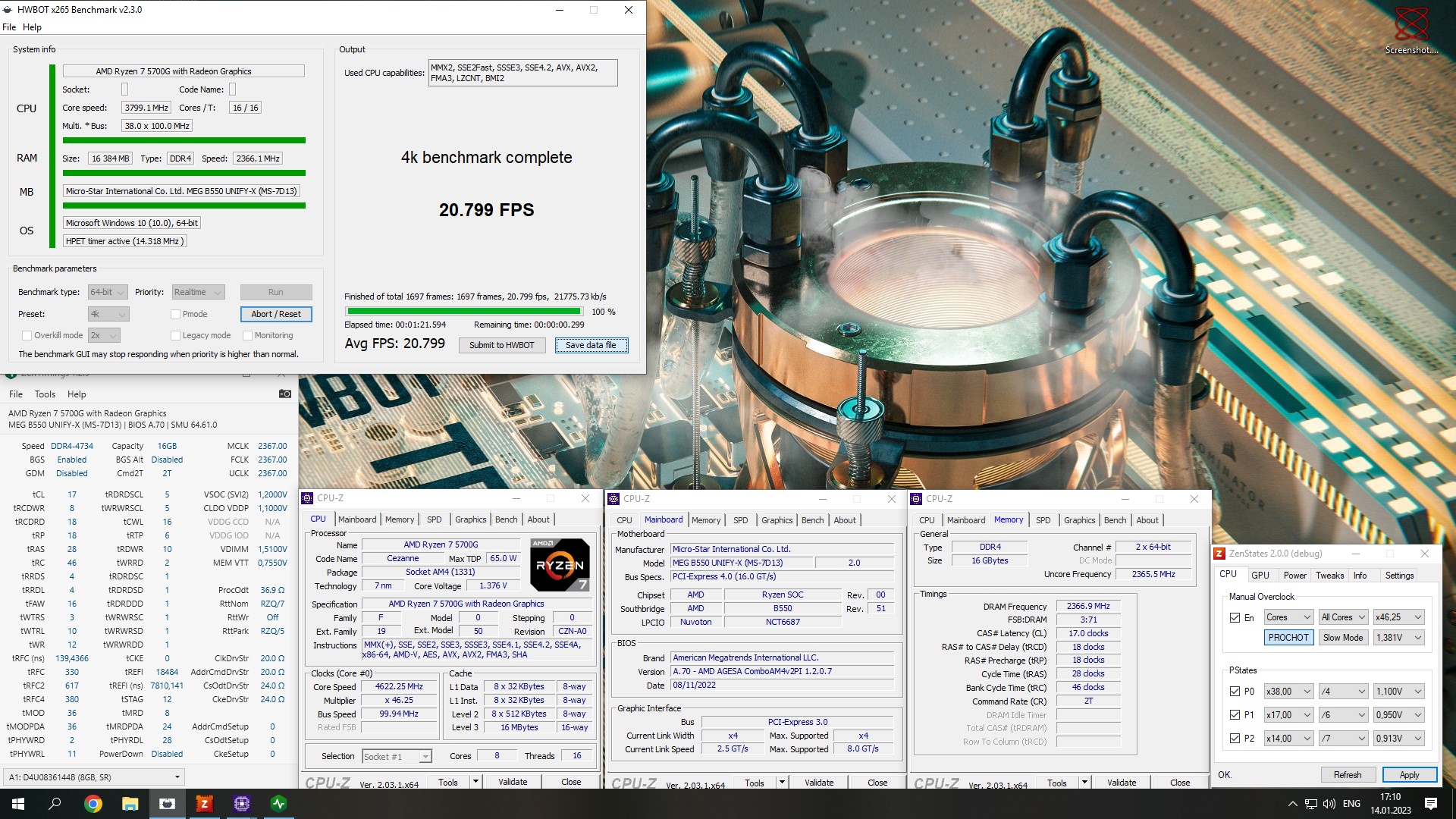Open the Benchmark type 64-bit dropdown
Viewport: 1456px width, 819px height.
108,292
